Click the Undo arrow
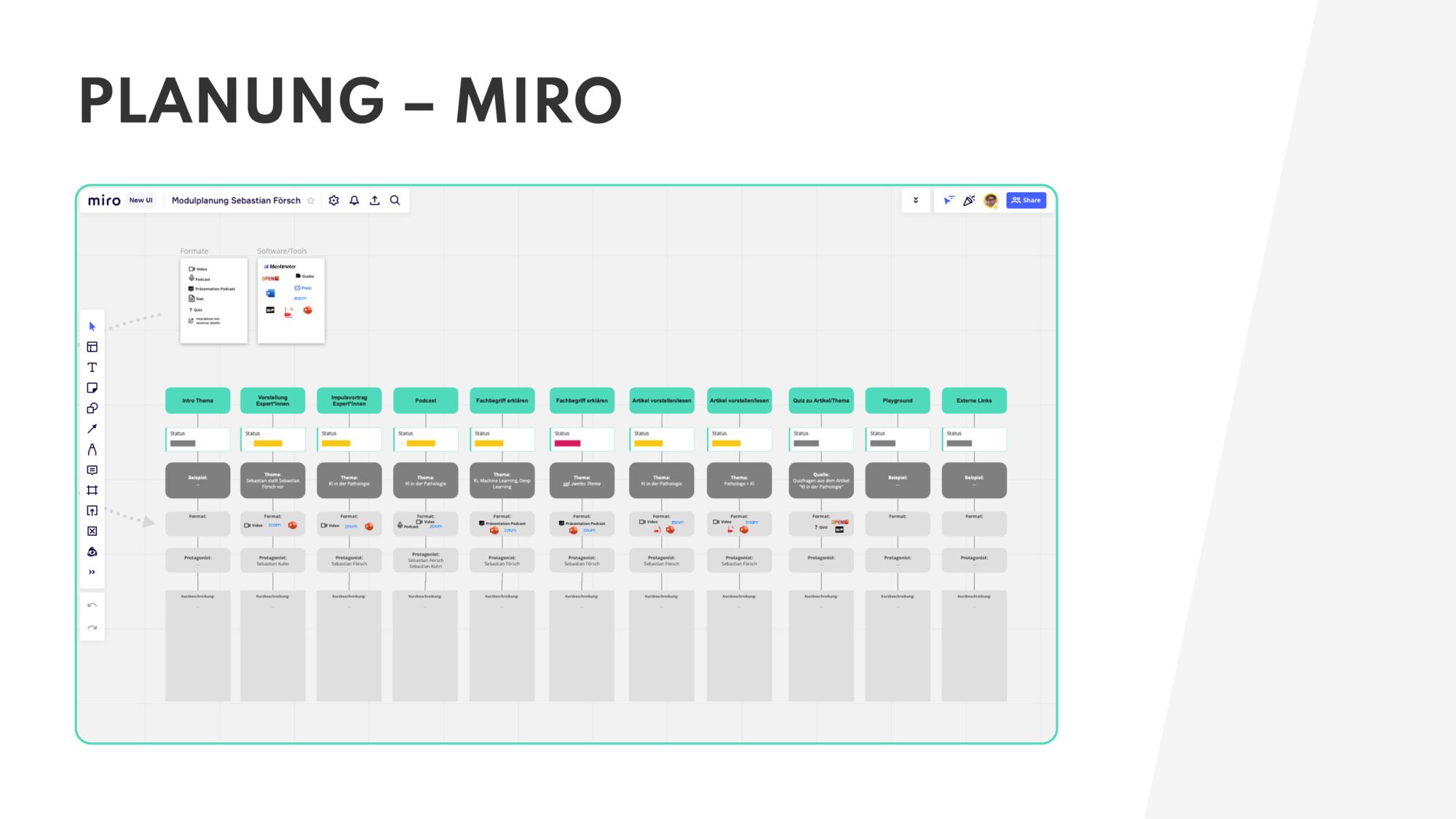 pos(92,605)
